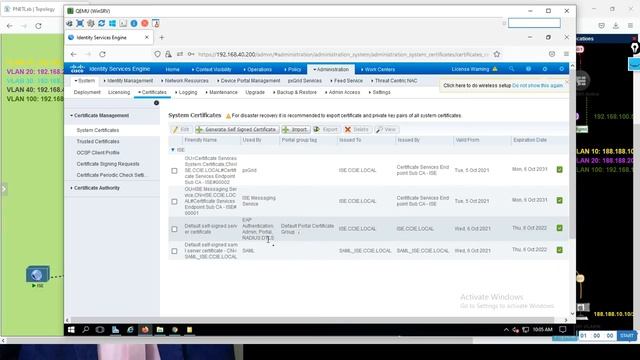This screenshot has height=360, width=640.
Task: Click the address bar URL field
Action: 343,54
